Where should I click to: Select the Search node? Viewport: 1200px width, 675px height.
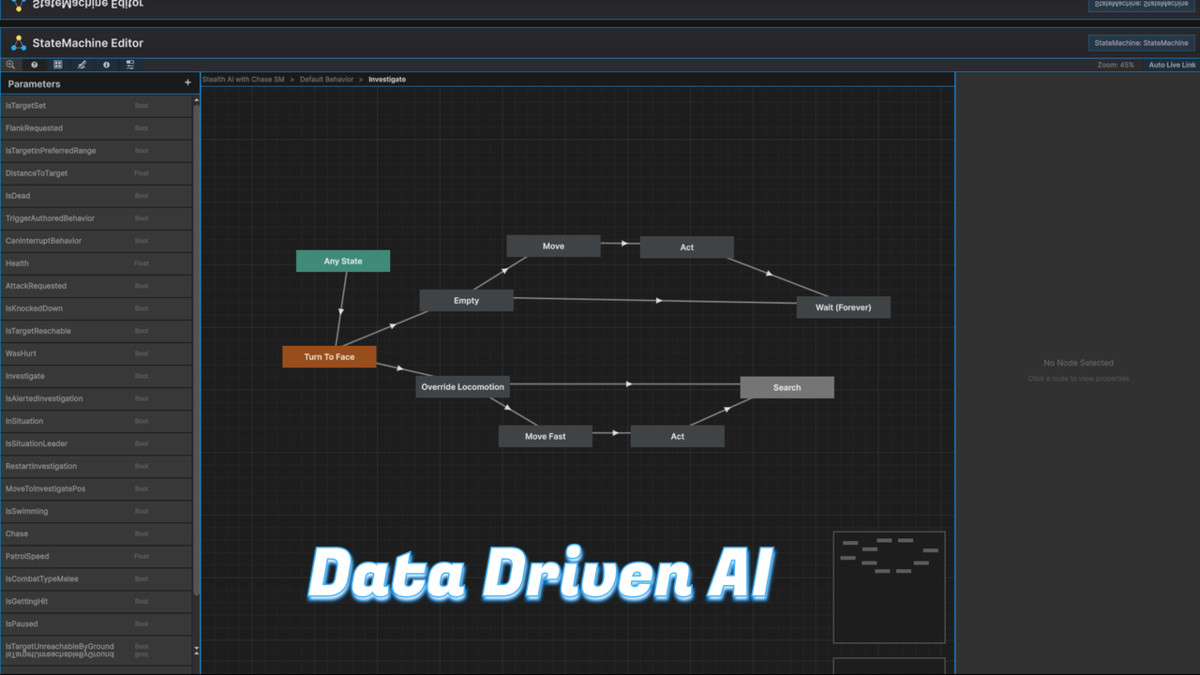pyautogui.click(x=787, y=387)
